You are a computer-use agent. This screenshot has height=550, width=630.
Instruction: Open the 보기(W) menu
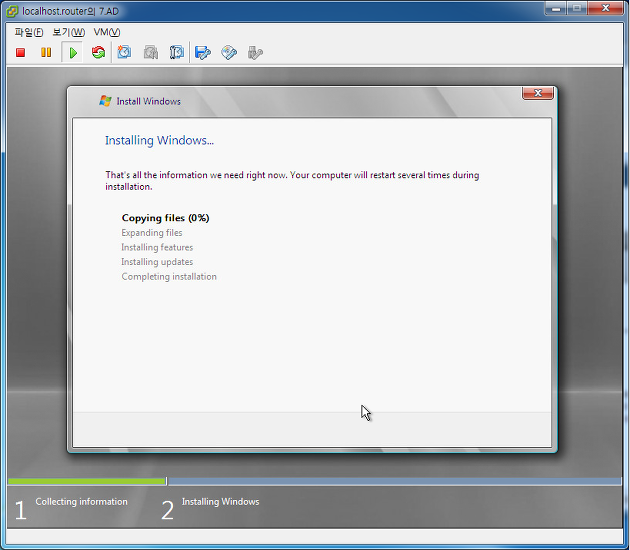click(x=69, y=32)
